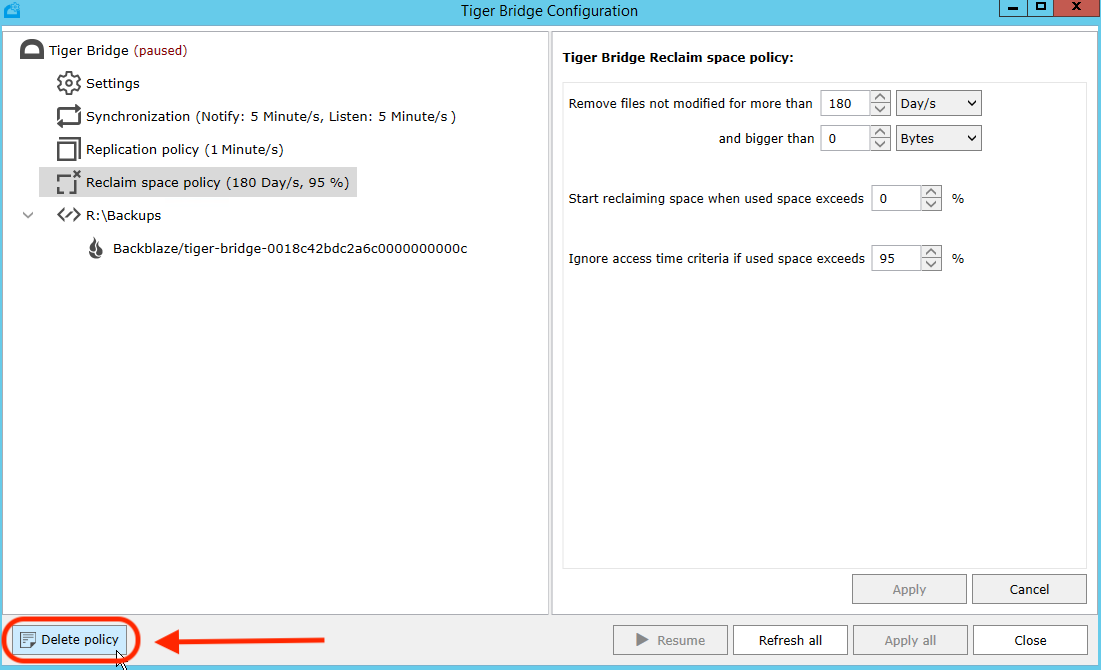Click the 180 days input field
The height and width of the screenshot is (670, 1101).
[845, 103]
